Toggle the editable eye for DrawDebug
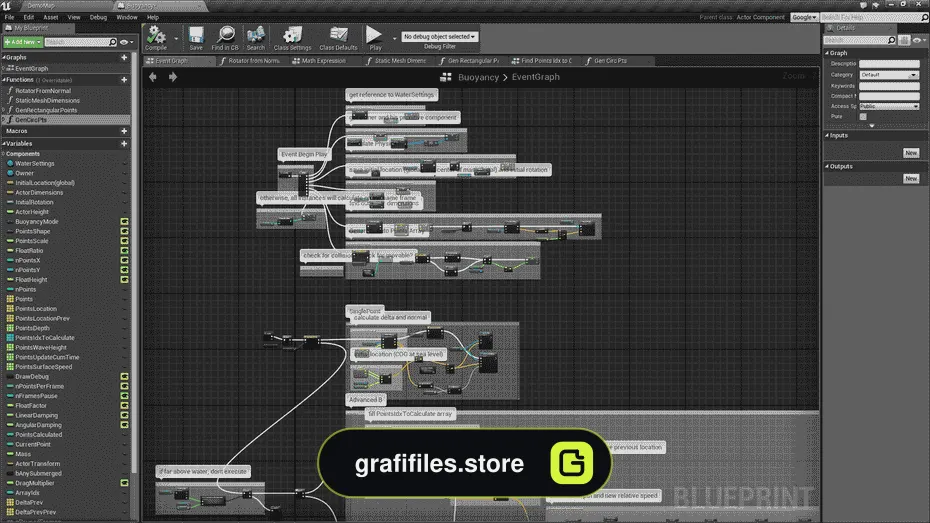 pyautogui.click(x=125, y=377)
